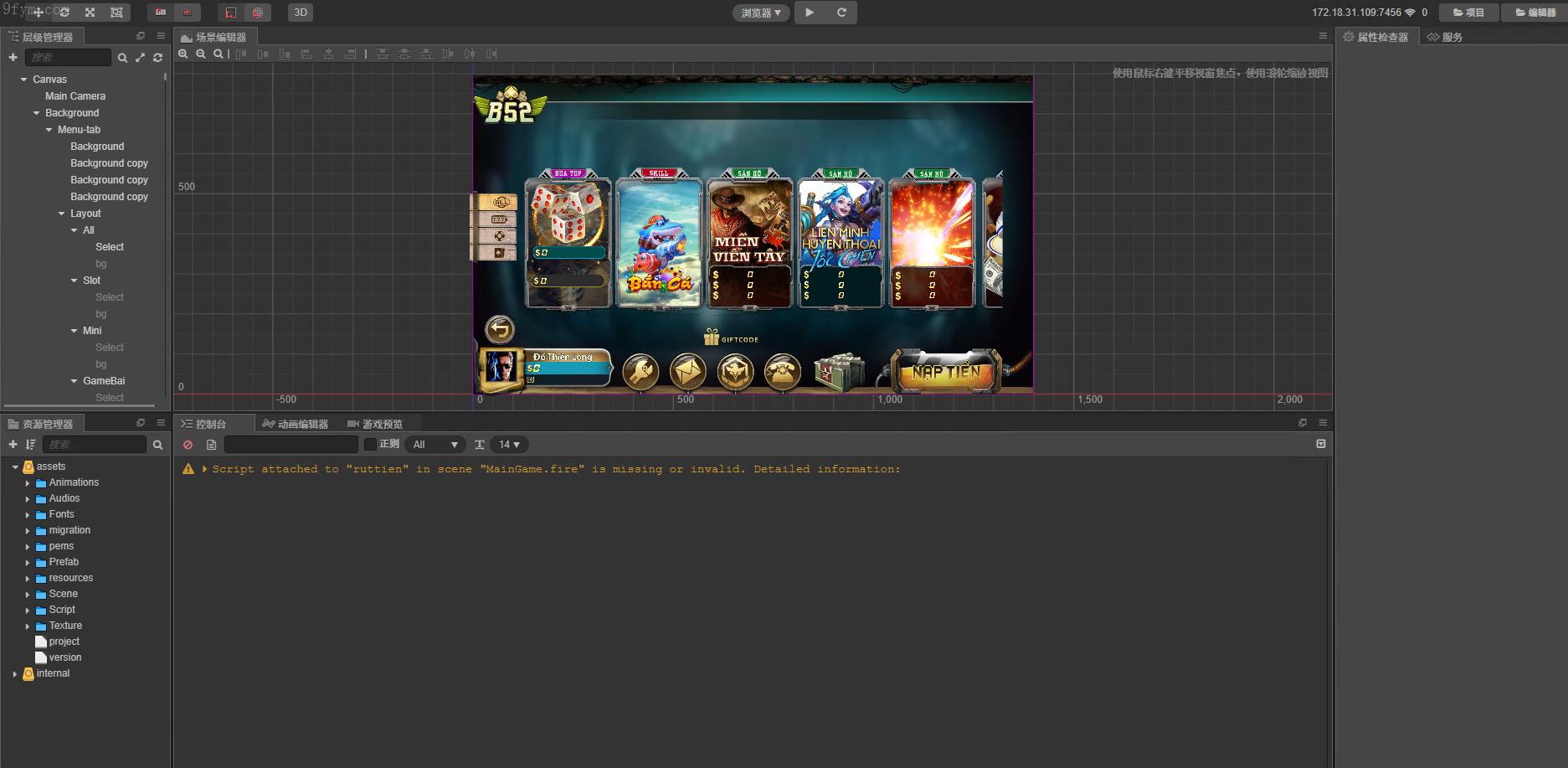Viewport: 1568px width, 768px height.
Task: Expand the Texture folder in assets
Action: [28, 626]
